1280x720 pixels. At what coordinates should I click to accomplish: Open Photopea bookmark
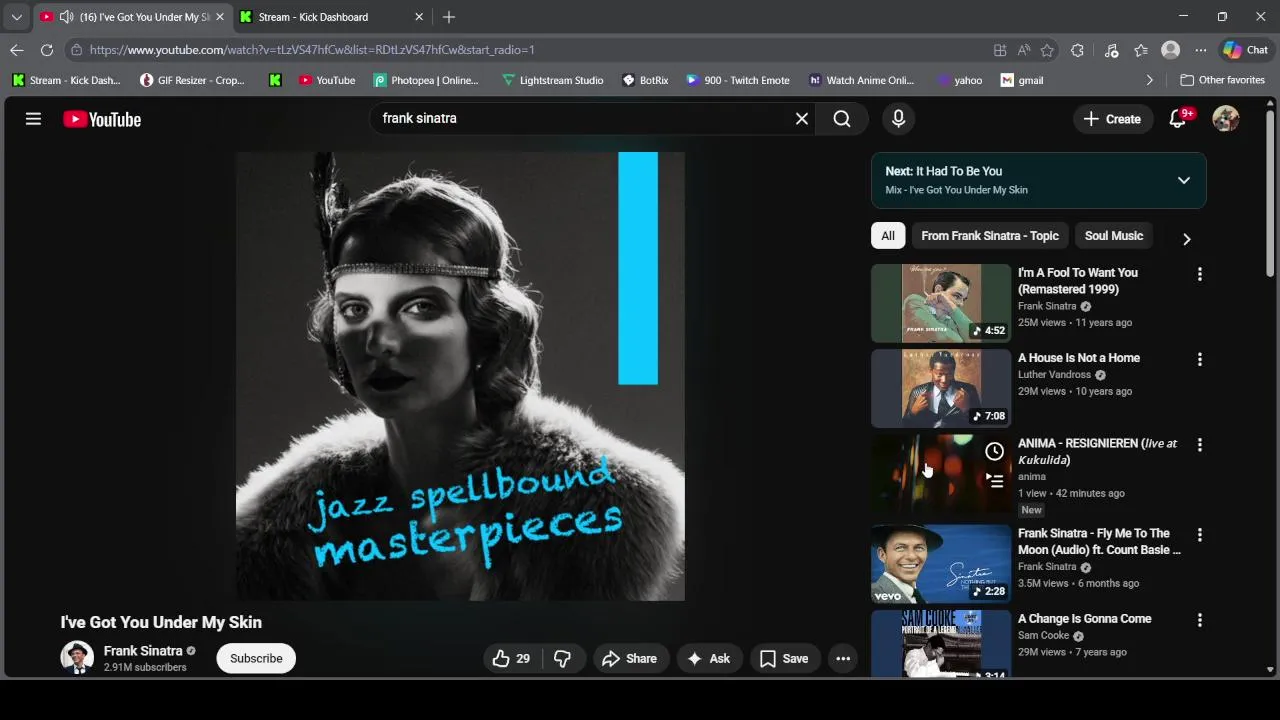point(426,80)
